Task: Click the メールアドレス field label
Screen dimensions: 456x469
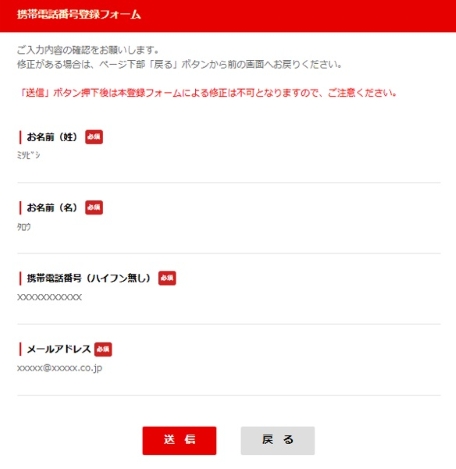Action: pyautogui.click(x=59, y=349)
